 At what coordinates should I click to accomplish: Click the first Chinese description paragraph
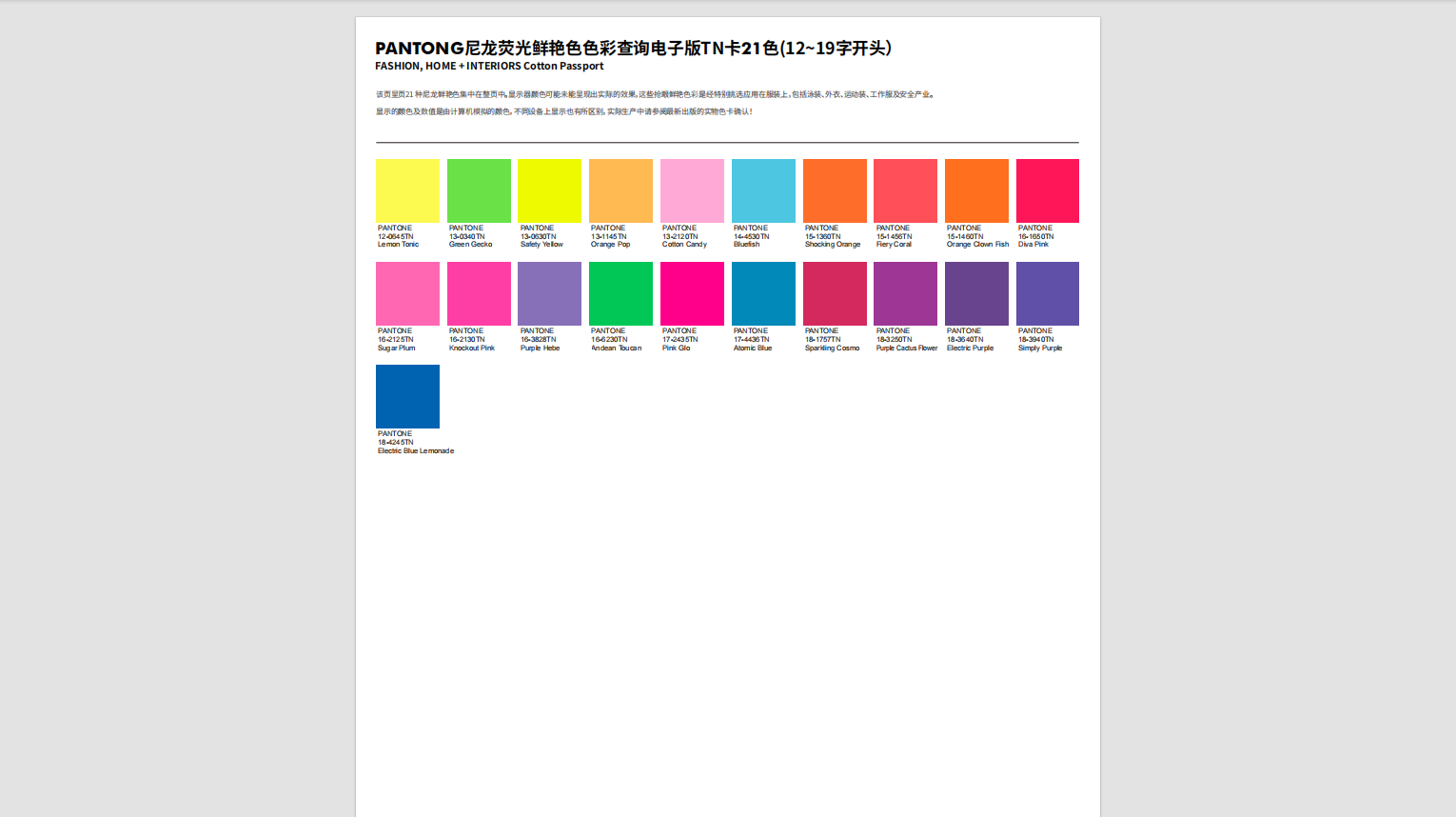pos(656,94)
